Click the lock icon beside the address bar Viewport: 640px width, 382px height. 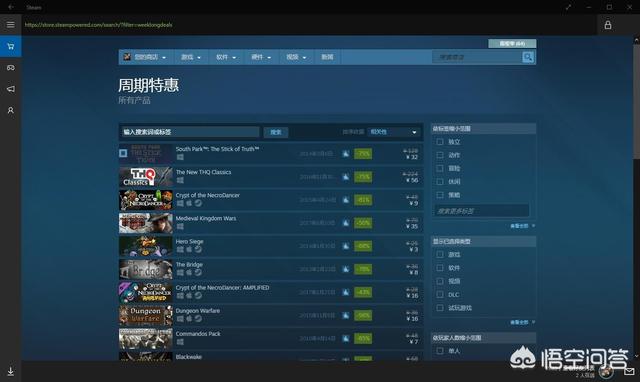tap(608, 25)
